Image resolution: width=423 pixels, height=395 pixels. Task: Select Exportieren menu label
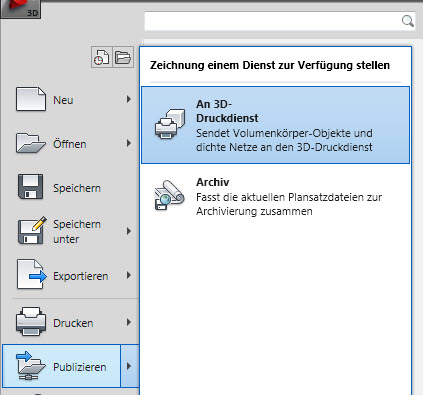point(81,276)
